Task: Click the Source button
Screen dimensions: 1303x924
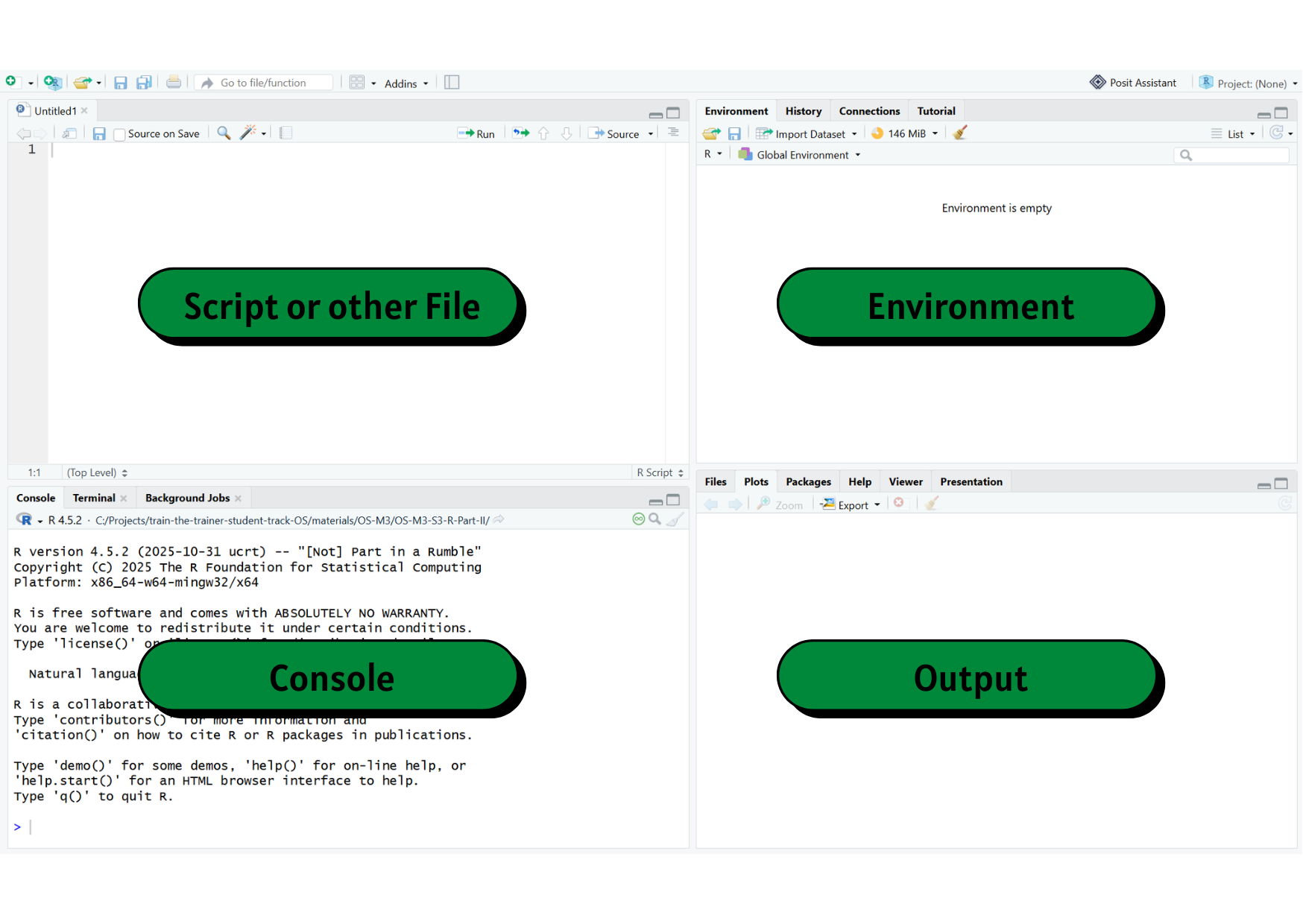Action: (614, 134)
